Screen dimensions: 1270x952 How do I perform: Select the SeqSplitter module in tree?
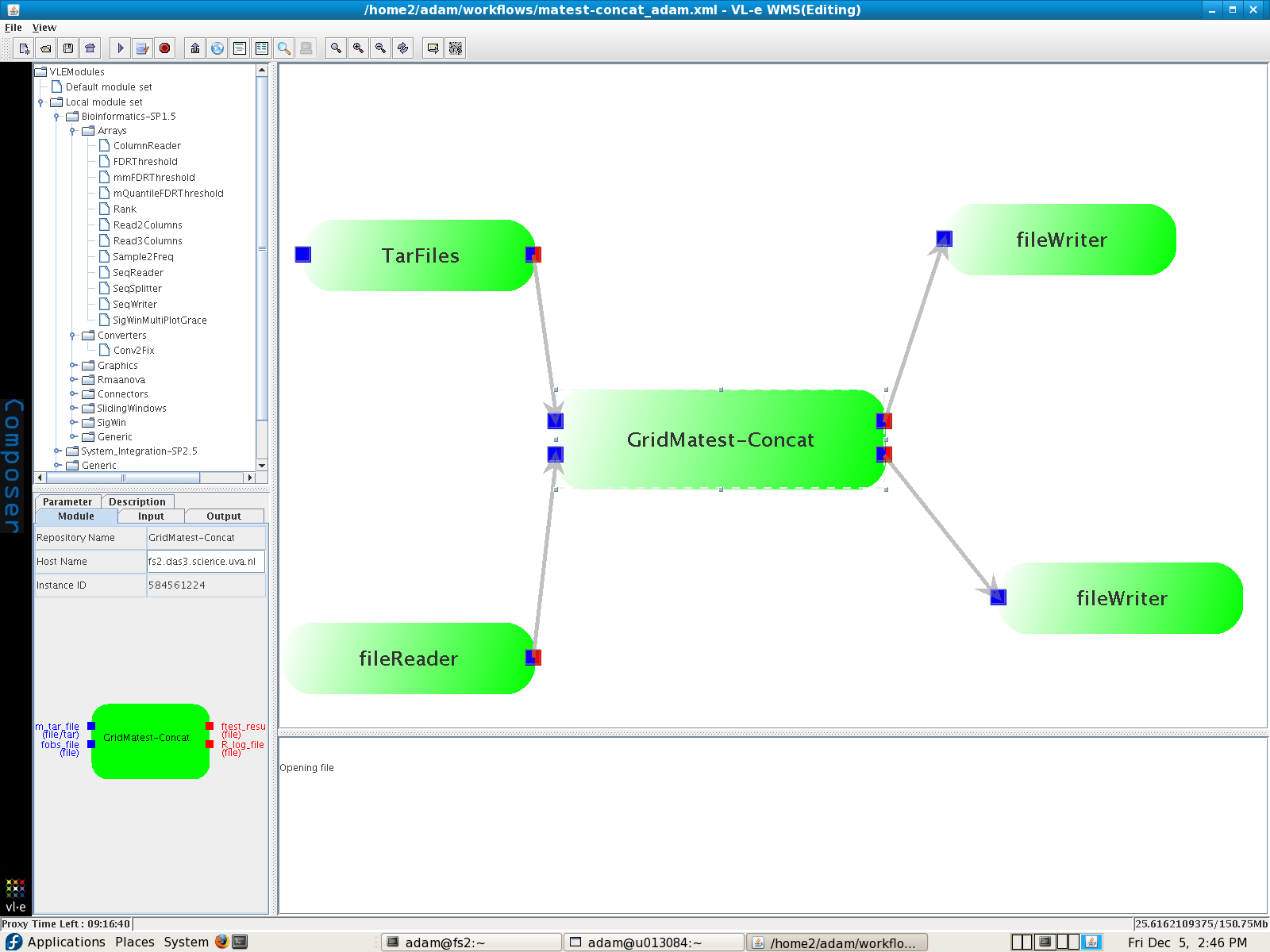click(x=137, y=289)
